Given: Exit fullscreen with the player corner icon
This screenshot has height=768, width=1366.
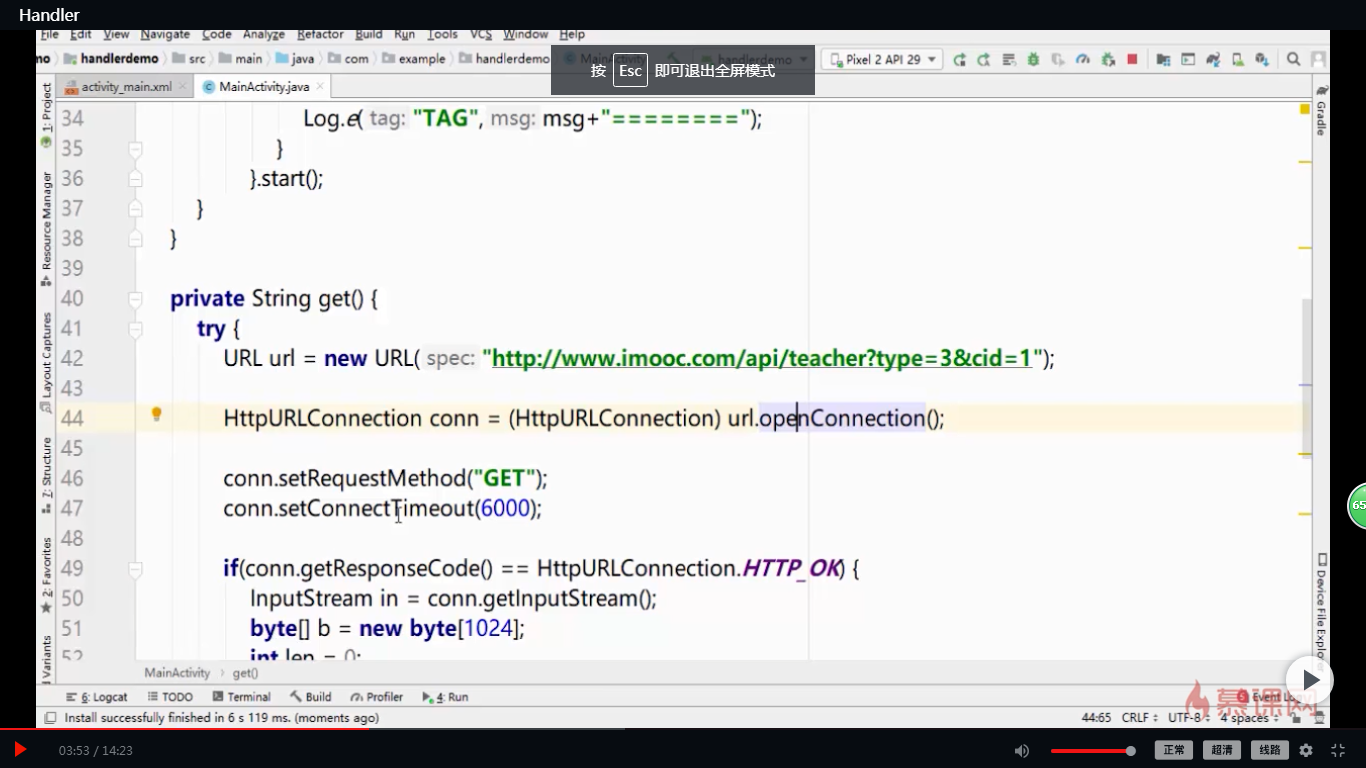Looking at the screenshot, I should click(1338, 750).
